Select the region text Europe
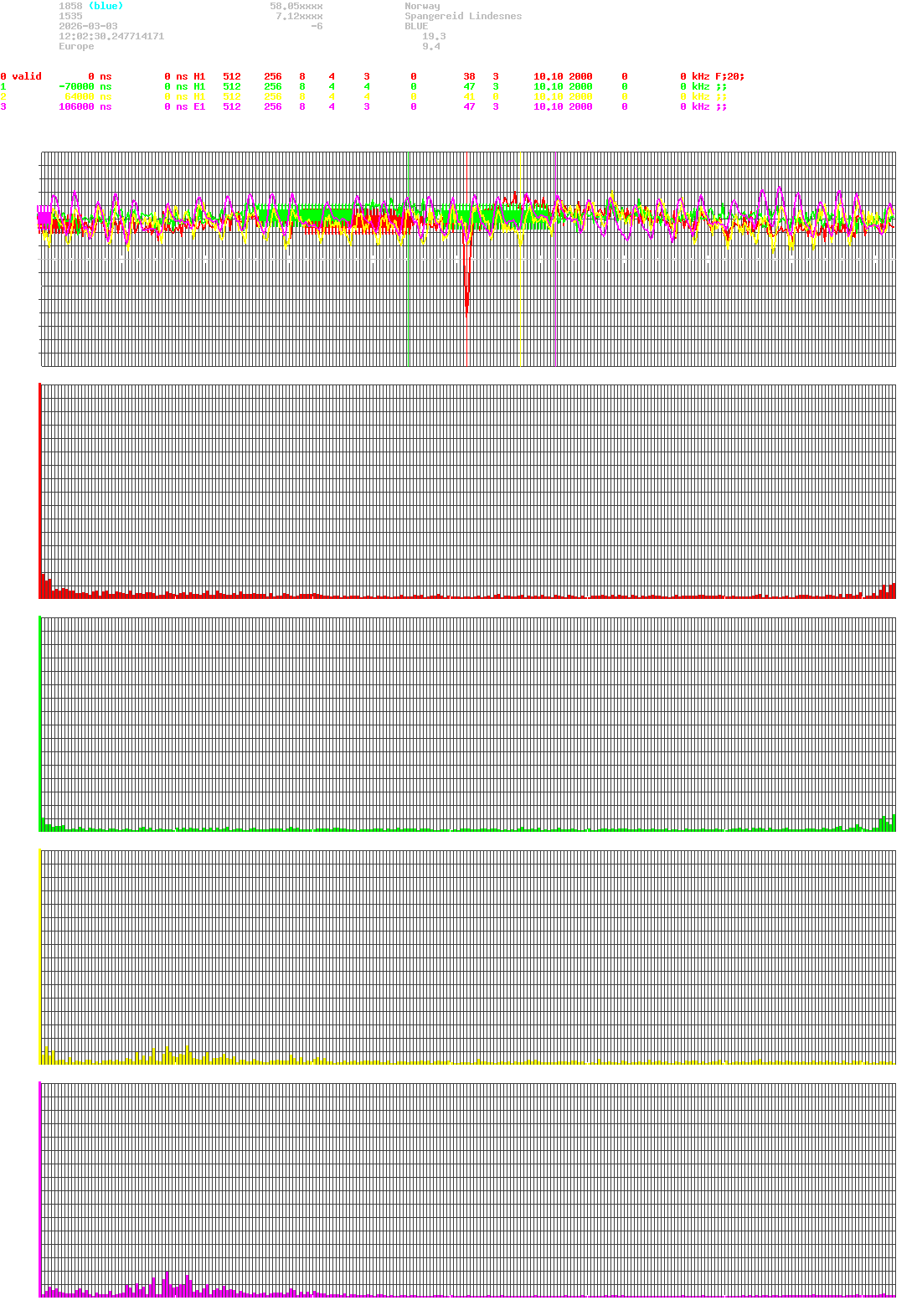The height and width of the screenshot is (1316, 917). click(x=76, y=46)
